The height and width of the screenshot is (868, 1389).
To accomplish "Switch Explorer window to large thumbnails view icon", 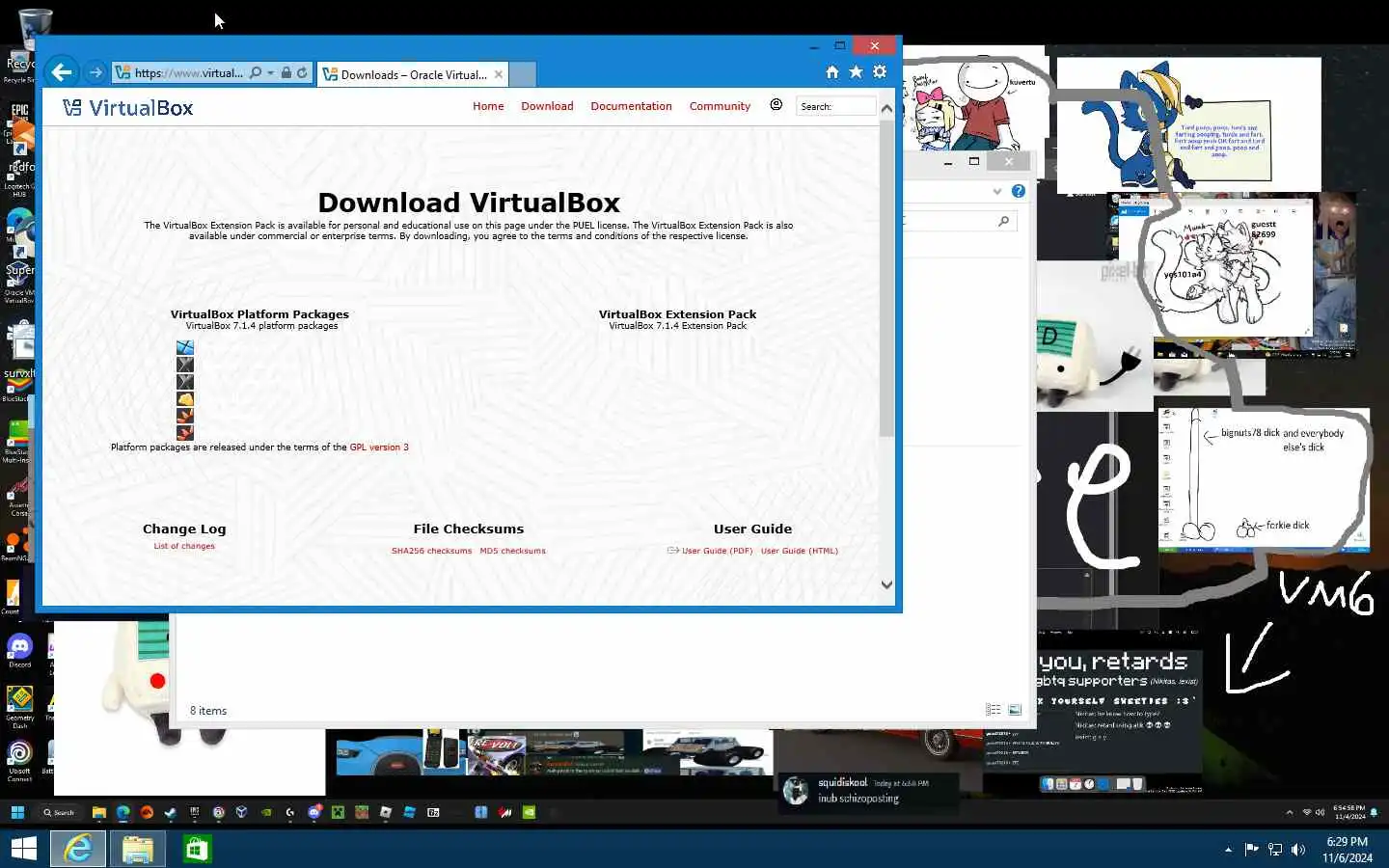I will (1015, 710).
